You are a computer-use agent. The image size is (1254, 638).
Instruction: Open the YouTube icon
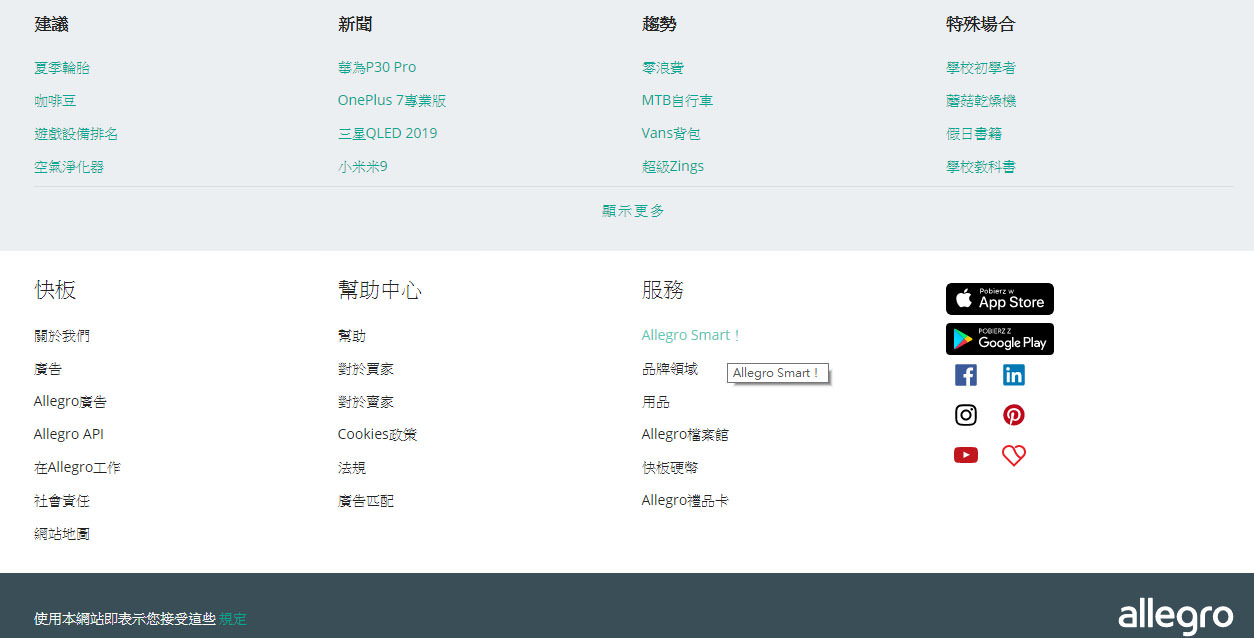tap(966, 455)
